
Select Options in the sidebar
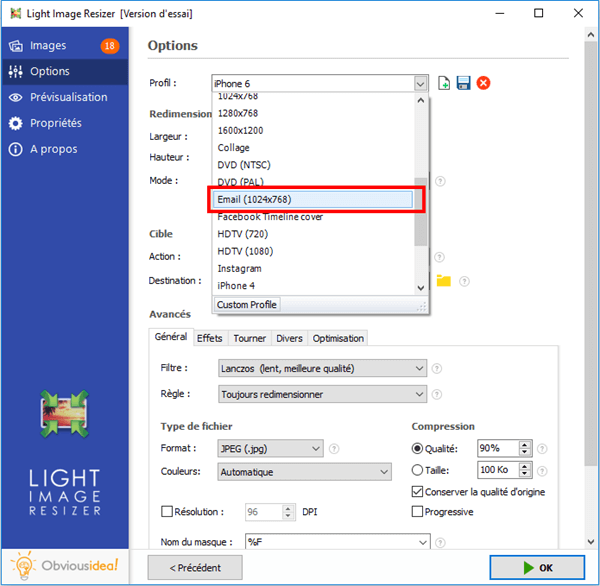click(64, 72)
